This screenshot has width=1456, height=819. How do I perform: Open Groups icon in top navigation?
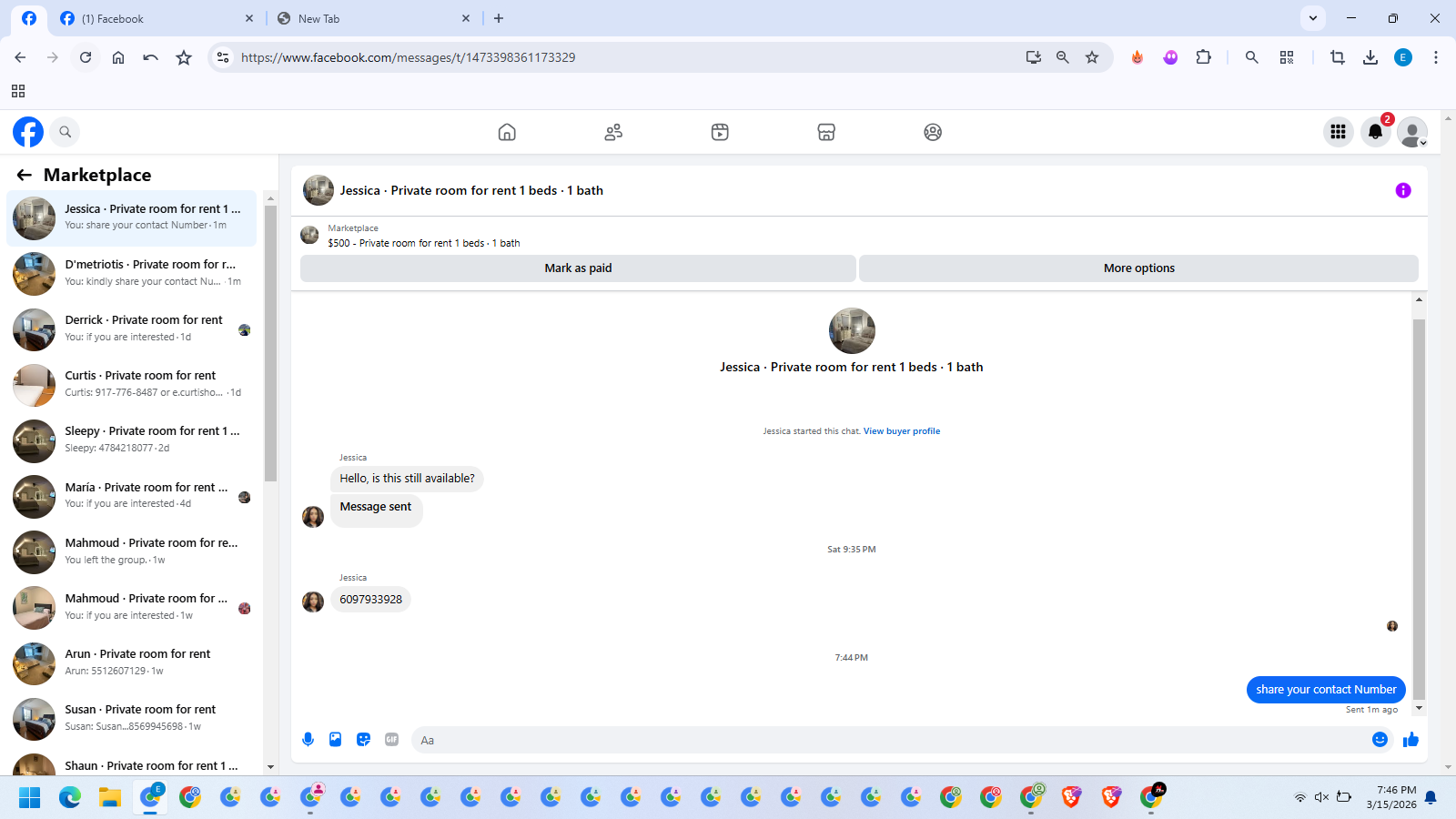click(x=933, y=132)
